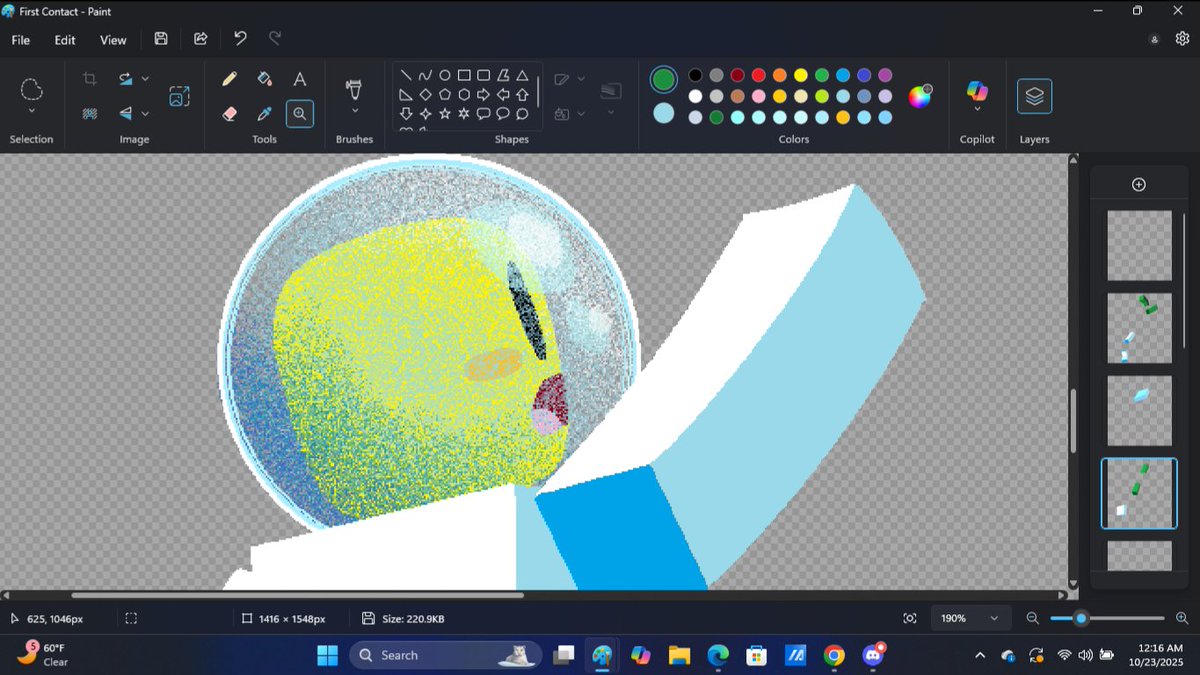Viewport: 1200px width, 675px height.
Task: Pick the Oval callout shape
Action: (x=503, y=113)
